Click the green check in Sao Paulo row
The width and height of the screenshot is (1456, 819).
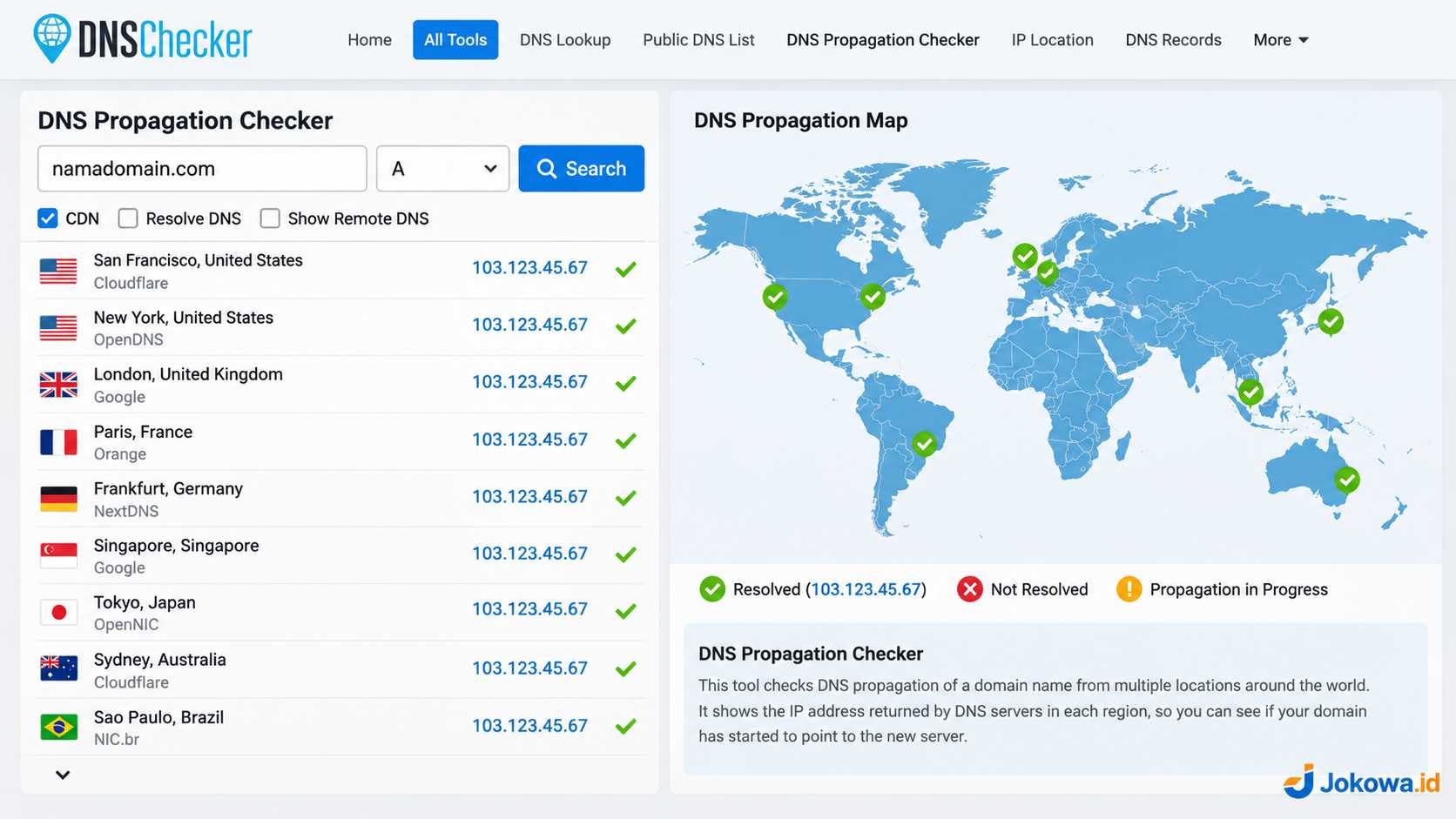pos(625,726)
